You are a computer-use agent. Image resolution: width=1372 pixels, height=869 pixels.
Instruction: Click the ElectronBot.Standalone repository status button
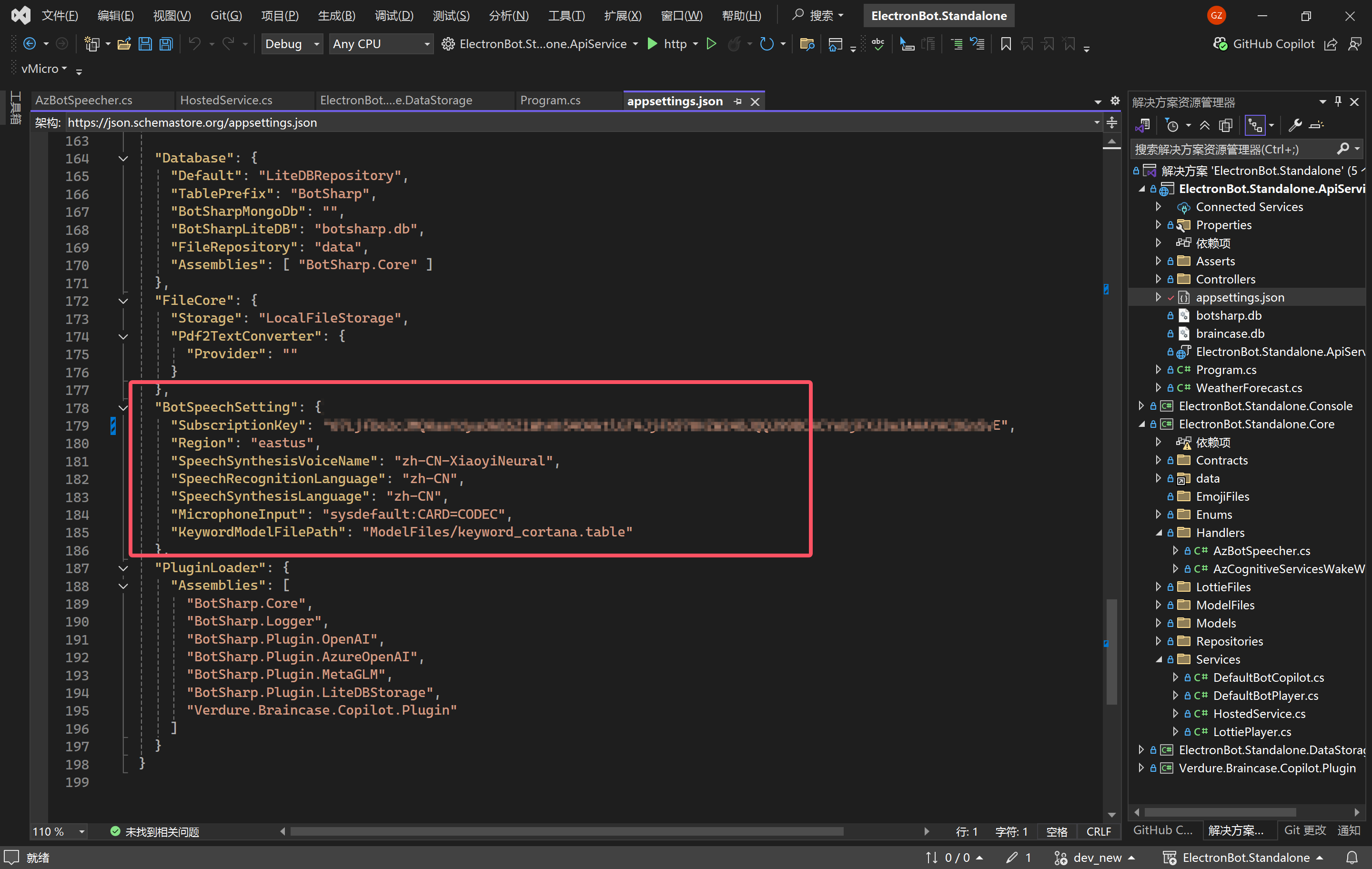click(1243, 858)
